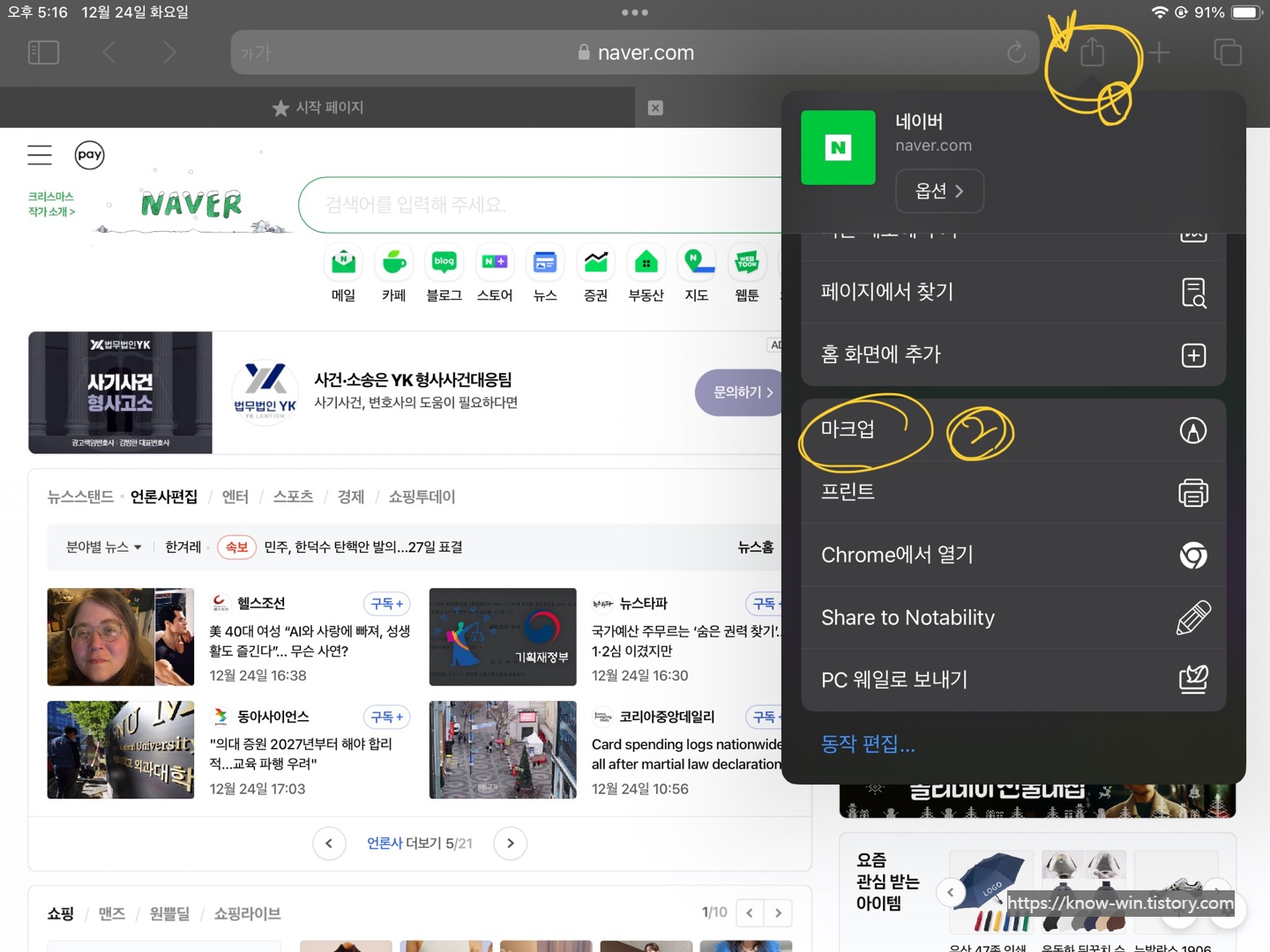Choose Share to Notability
Screen dimensions: 1270x952
[x=1013, y=617]
